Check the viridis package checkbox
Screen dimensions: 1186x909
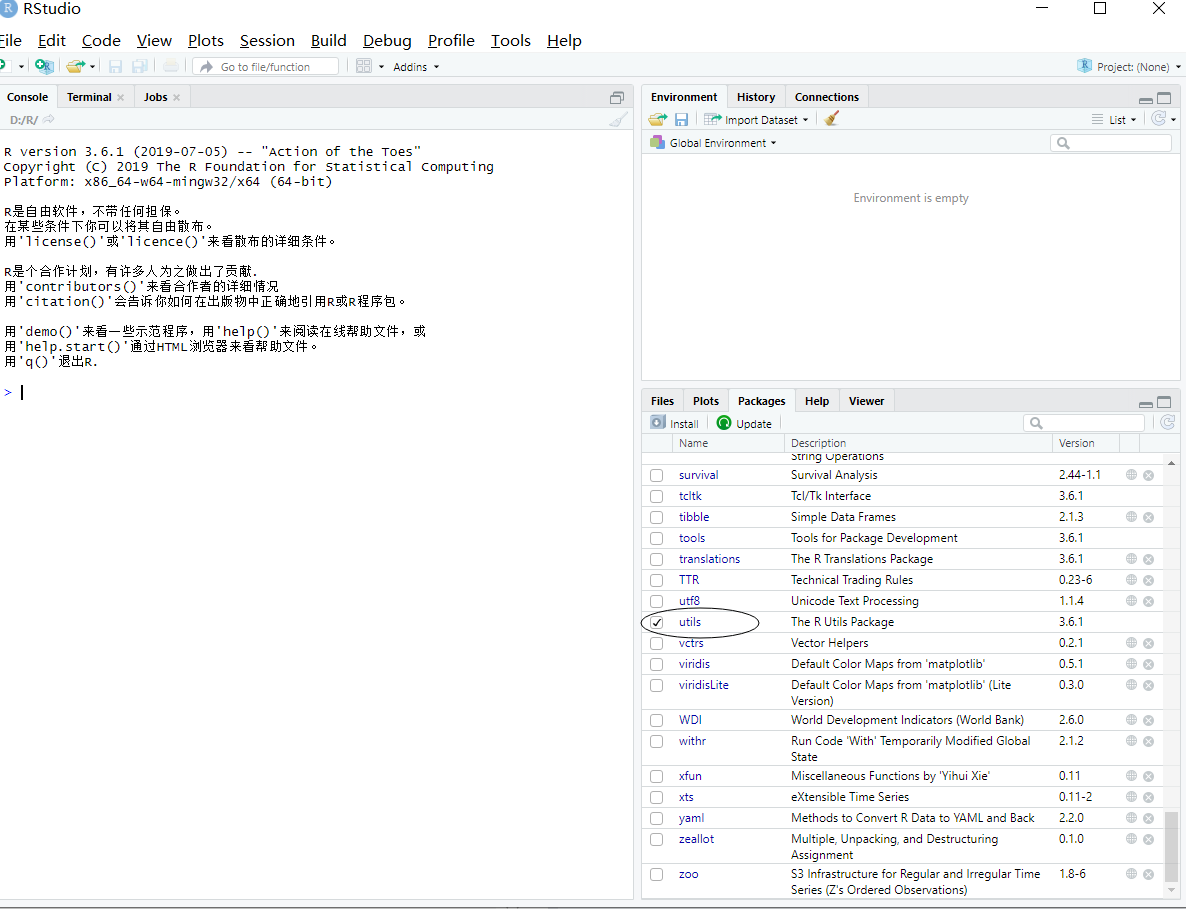[x=657, y=665]
